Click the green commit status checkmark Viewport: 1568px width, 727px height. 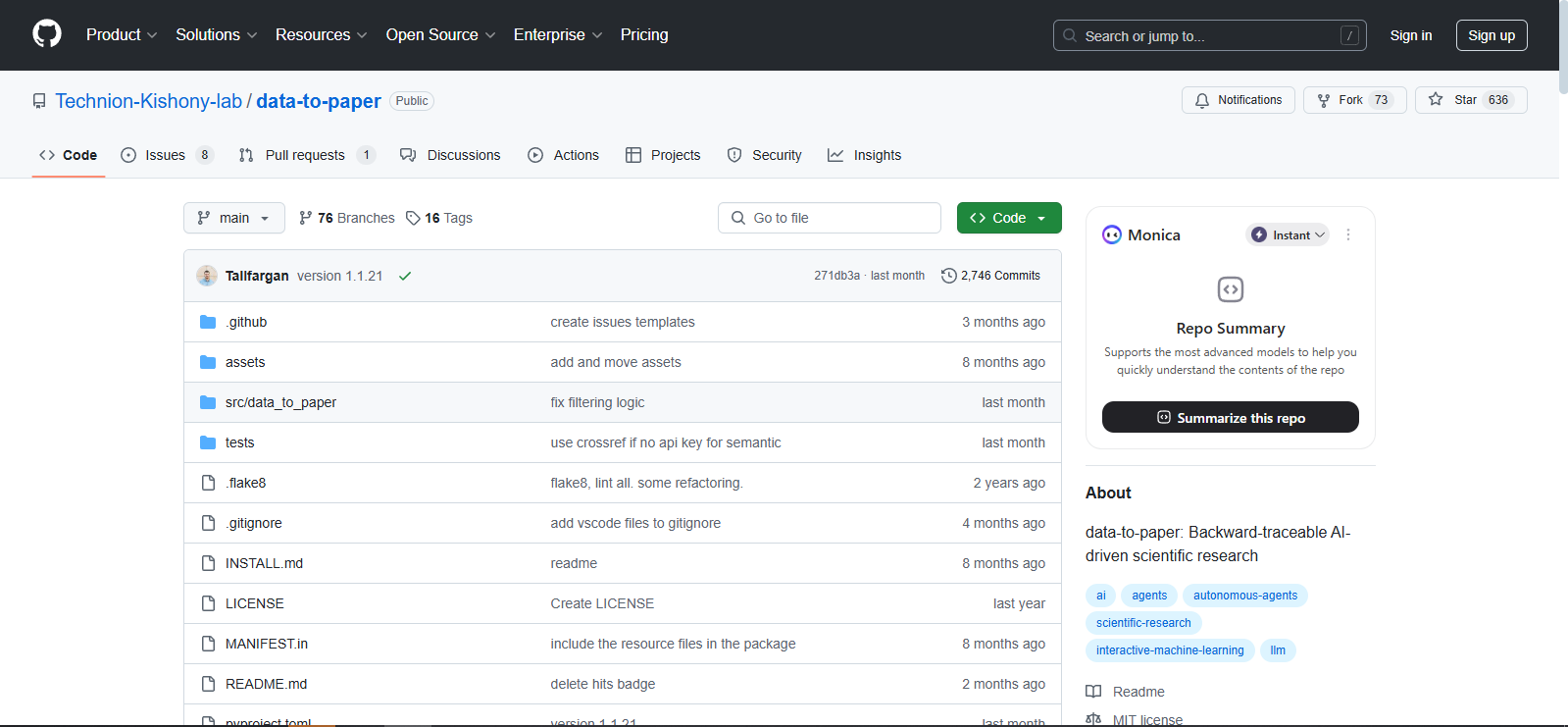405,276
